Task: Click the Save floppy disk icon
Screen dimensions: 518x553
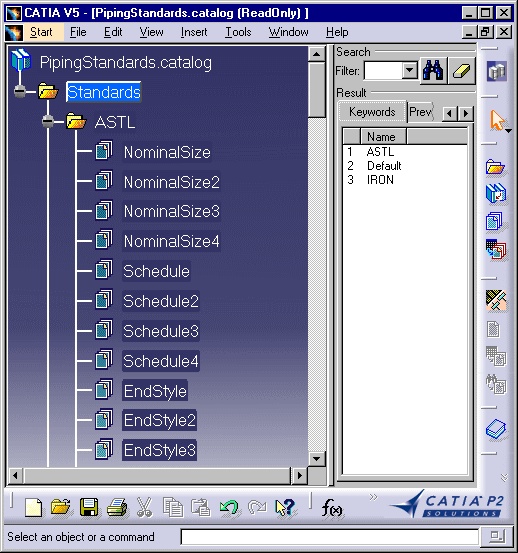Action: [x=89, y=507]
